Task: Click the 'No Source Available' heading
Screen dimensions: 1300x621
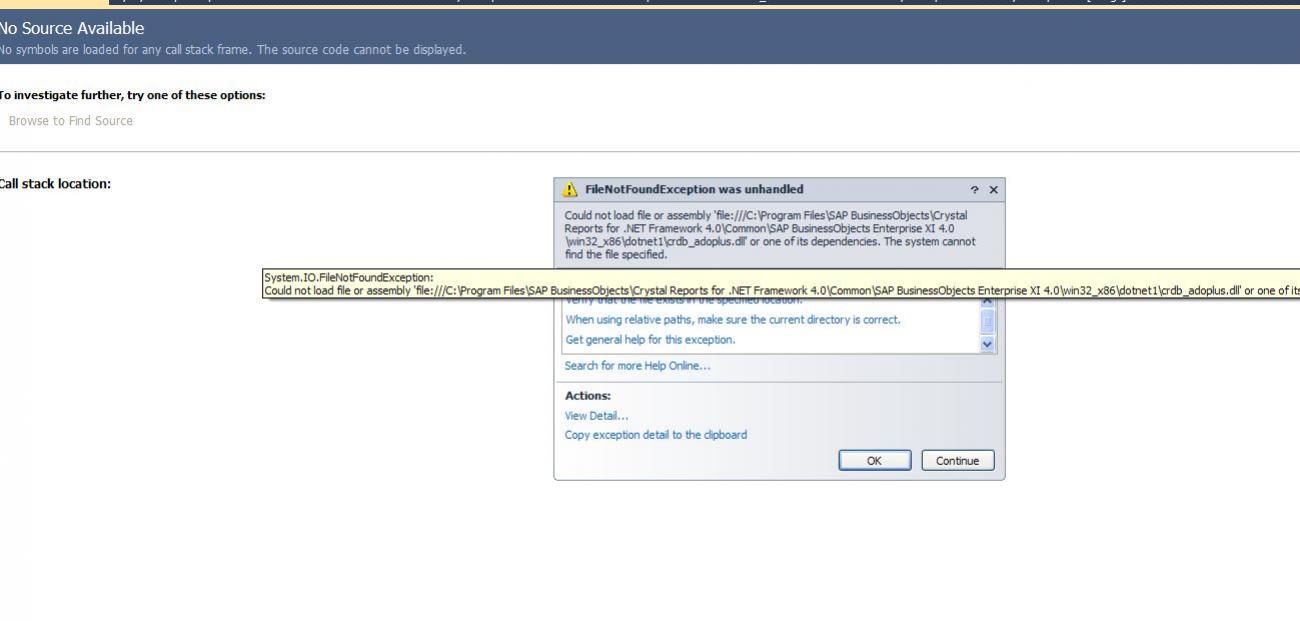Action: (72, 28)
